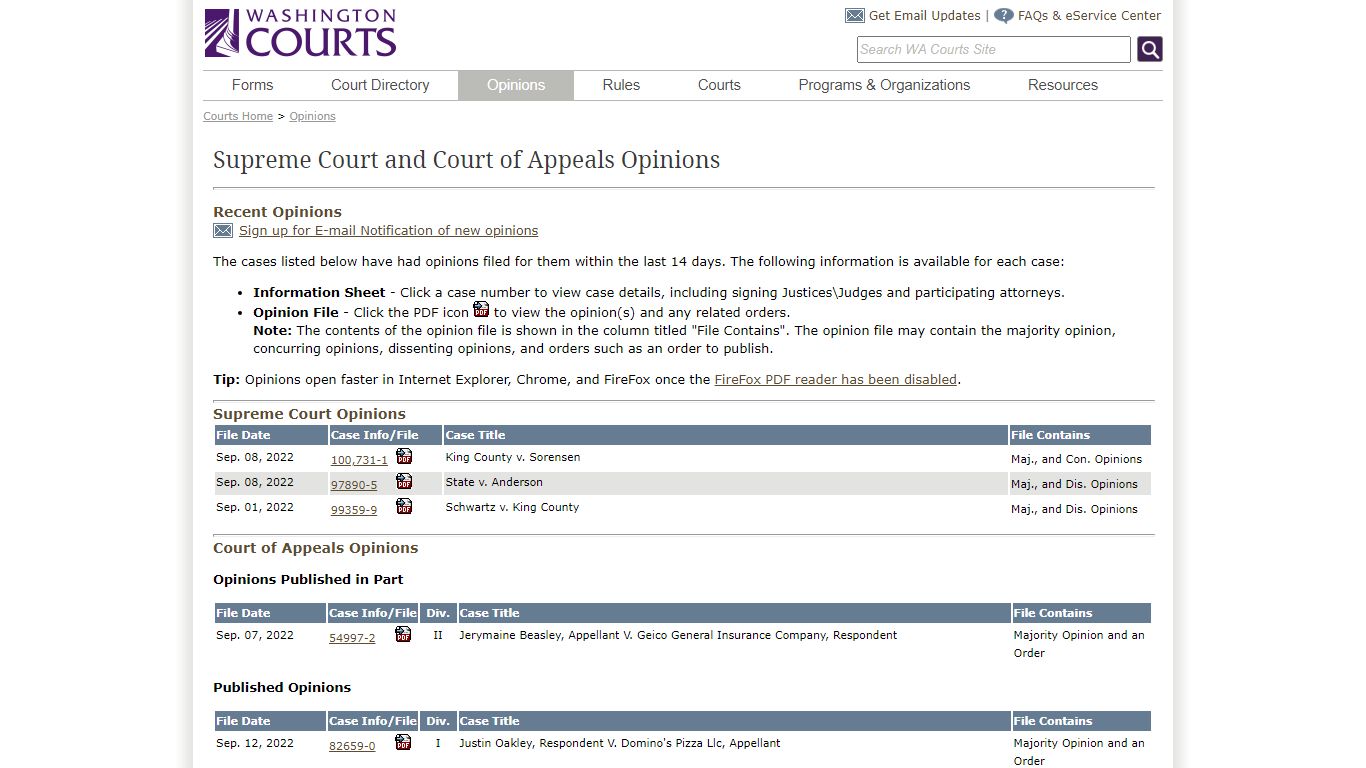Viewport: 1366px width, 768px height.
Task: Open case number 82659-0
Action: (x=352, y=746)
